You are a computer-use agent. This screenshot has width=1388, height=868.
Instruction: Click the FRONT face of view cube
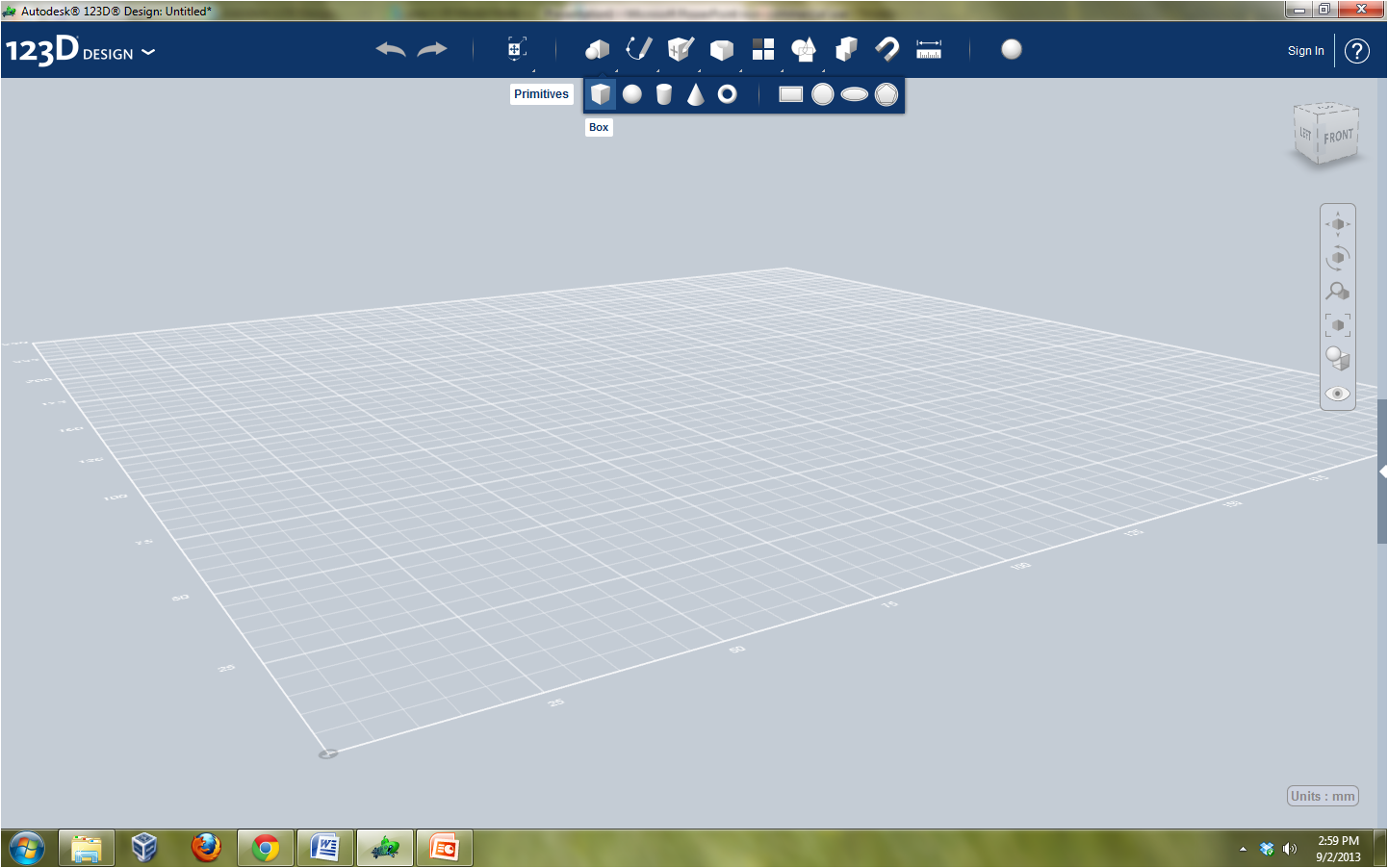(x=1338, y=137)
